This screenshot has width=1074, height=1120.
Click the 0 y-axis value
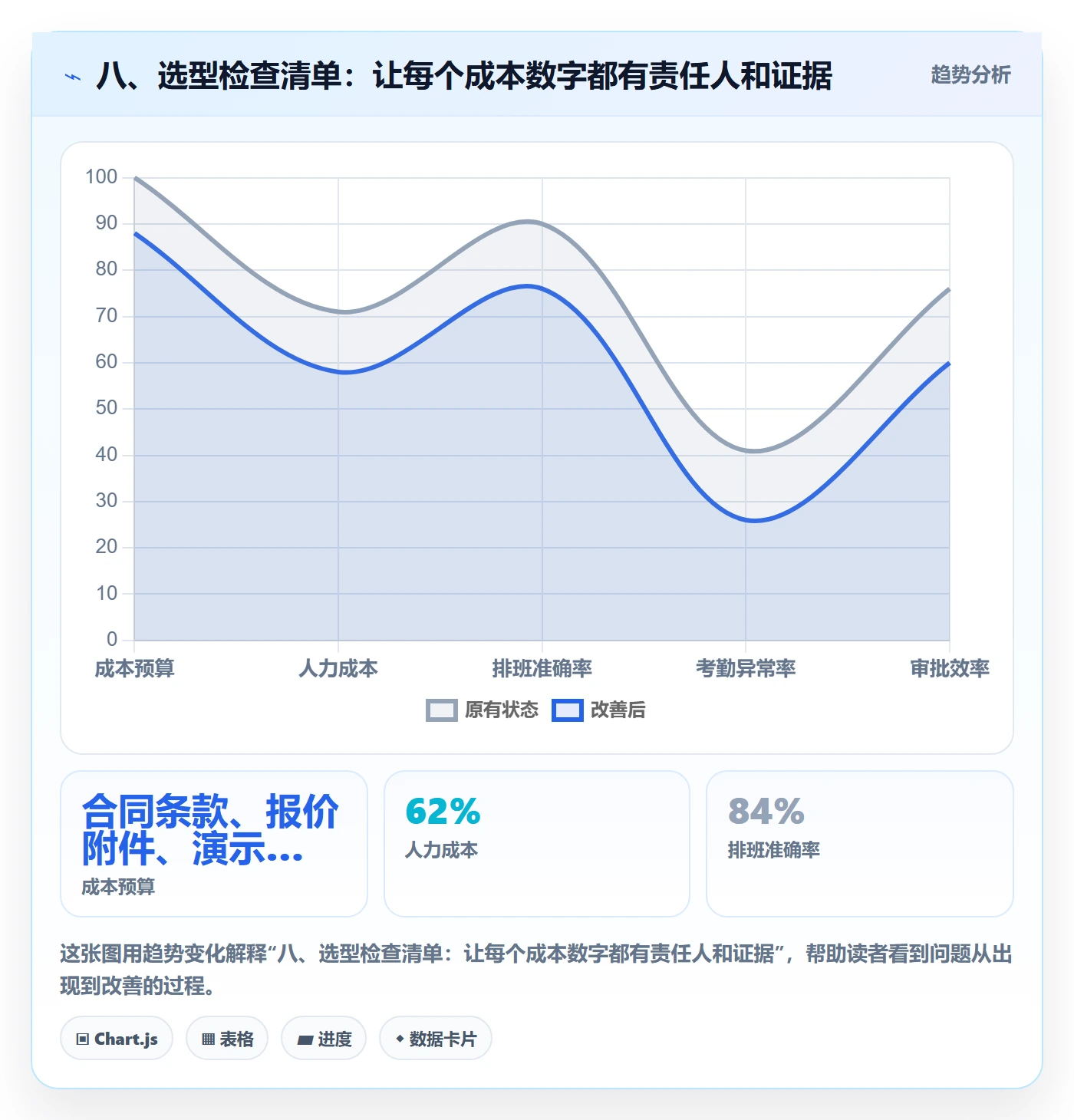(x=112, y=639)
